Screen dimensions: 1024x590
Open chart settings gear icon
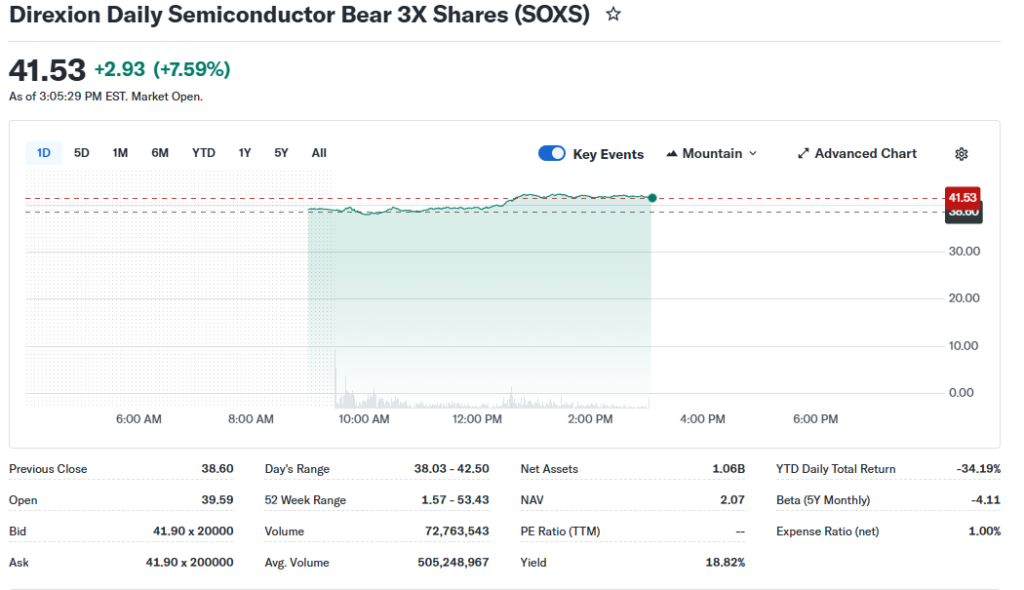961,154
